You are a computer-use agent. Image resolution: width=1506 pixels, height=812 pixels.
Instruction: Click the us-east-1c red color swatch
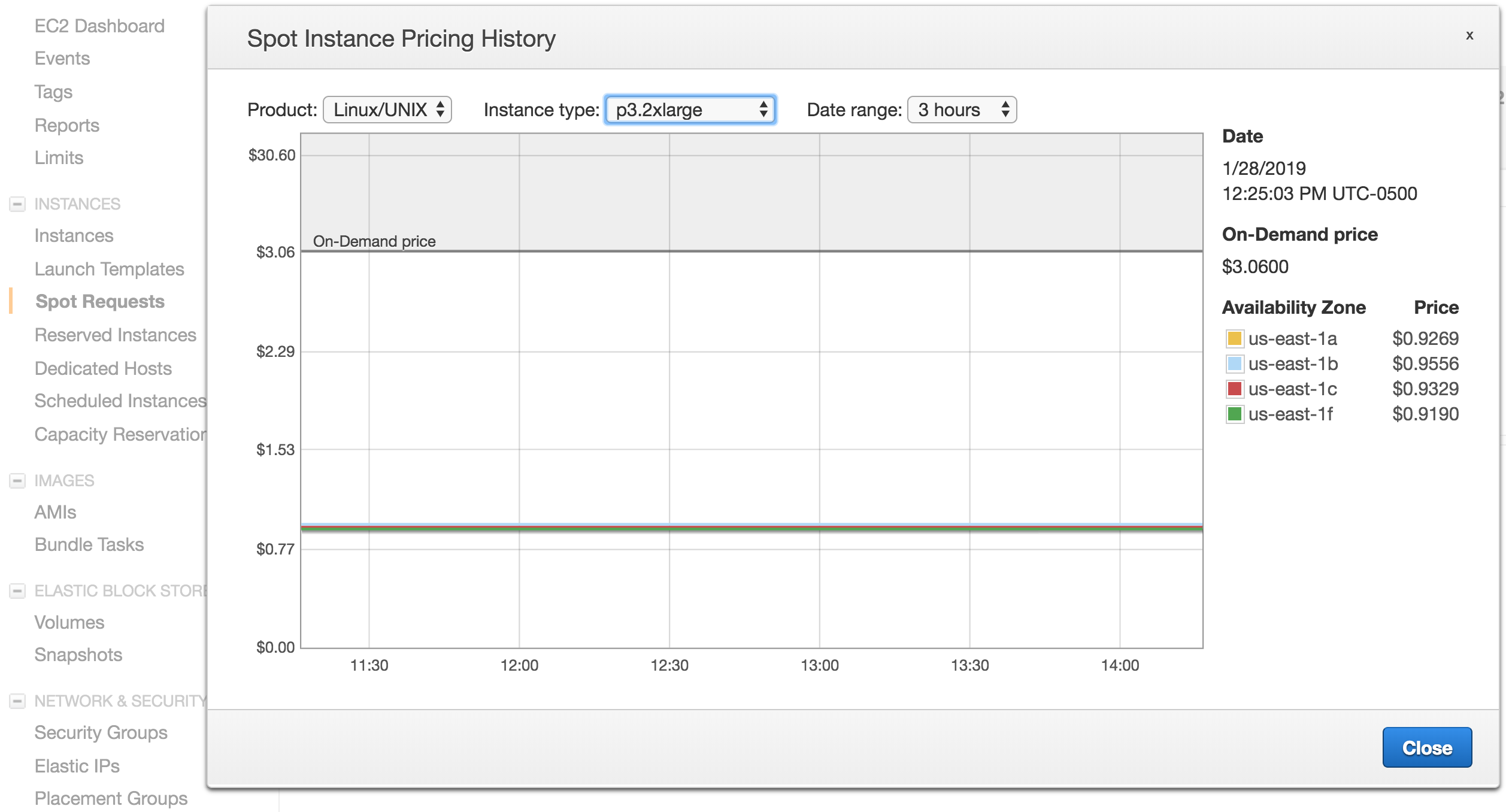click(x=1234, y=389)
